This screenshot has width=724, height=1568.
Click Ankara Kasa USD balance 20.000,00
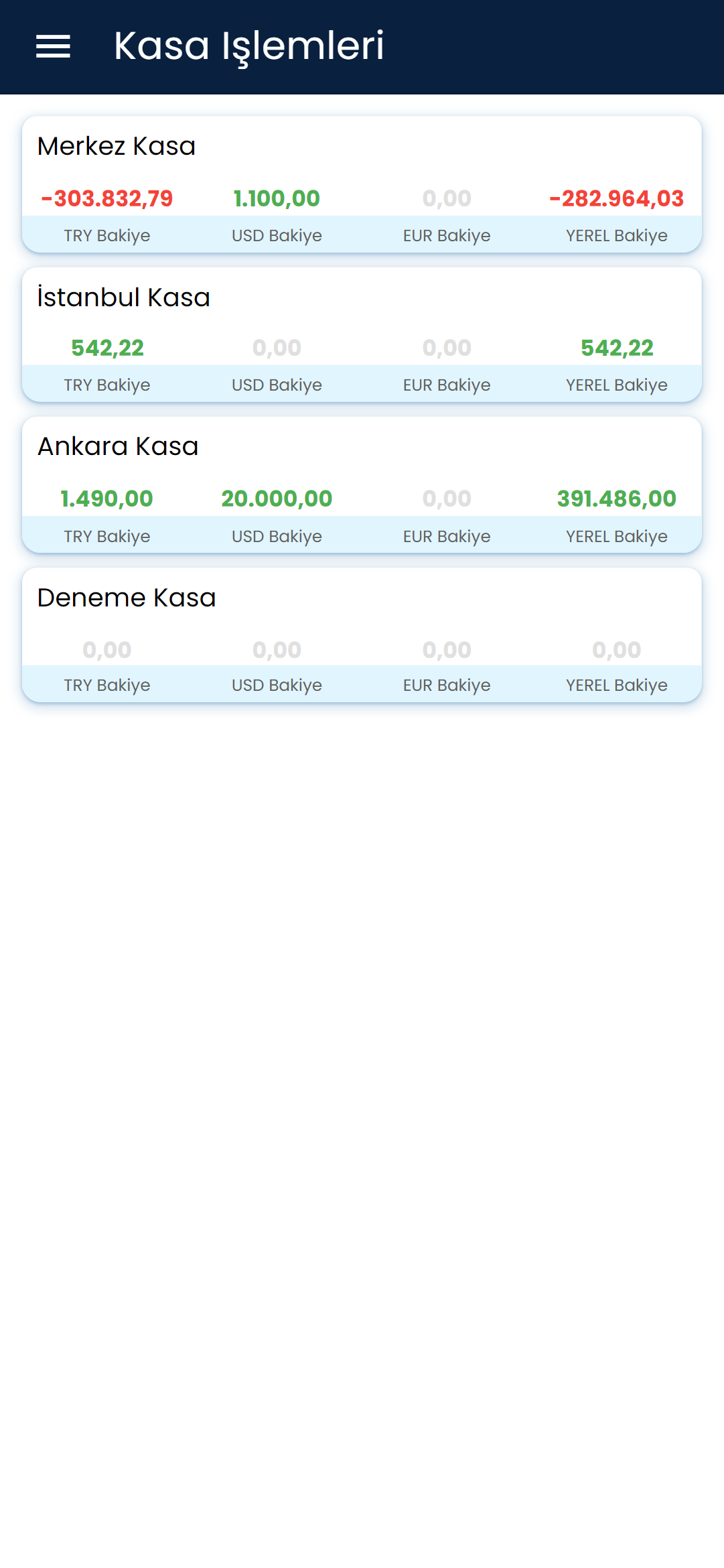(277, 499)
